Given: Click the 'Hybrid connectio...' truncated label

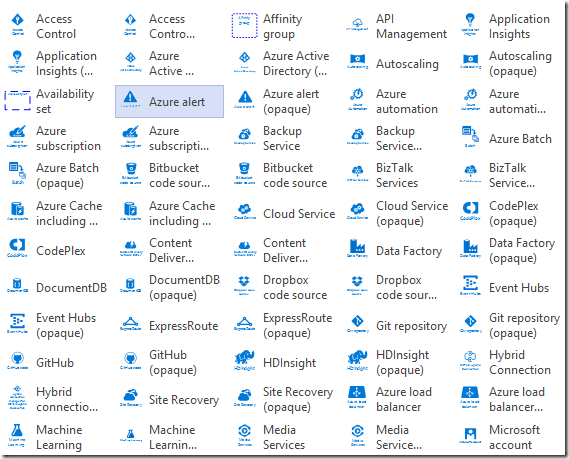Looking at the screenshot, I should tap(67, 399).
